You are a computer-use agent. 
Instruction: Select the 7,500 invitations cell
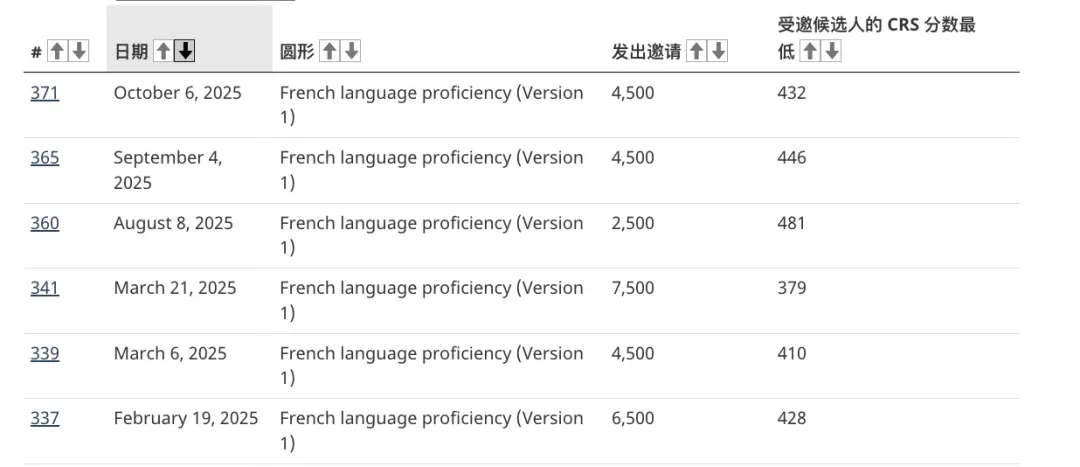[633, 288]
